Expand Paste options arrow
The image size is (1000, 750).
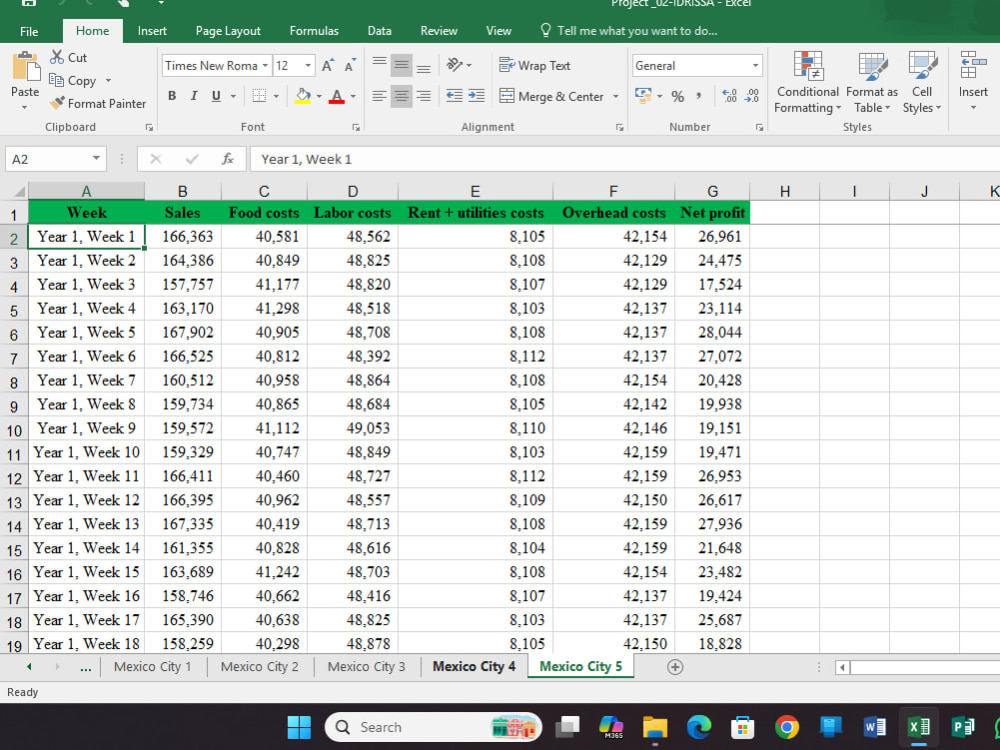(25, 108)
